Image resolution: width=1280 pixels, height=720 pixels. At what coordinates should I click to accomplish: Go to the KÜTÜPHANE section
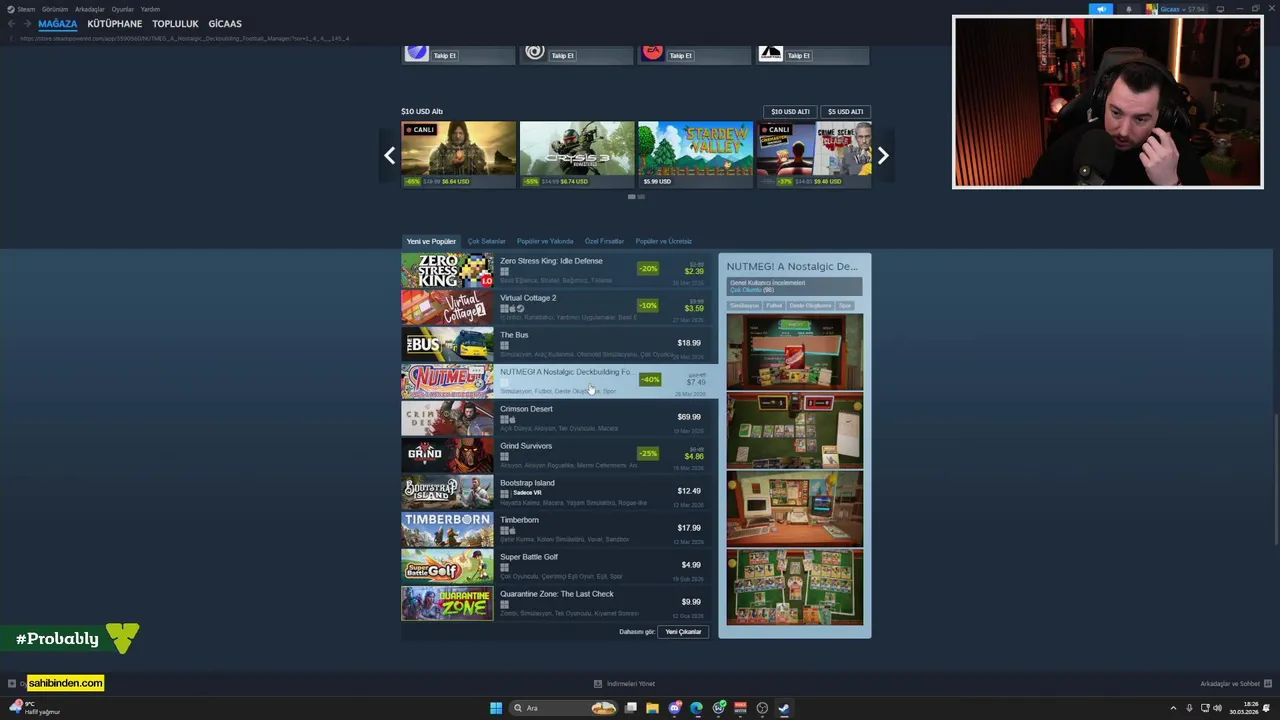tap(115, 24)
